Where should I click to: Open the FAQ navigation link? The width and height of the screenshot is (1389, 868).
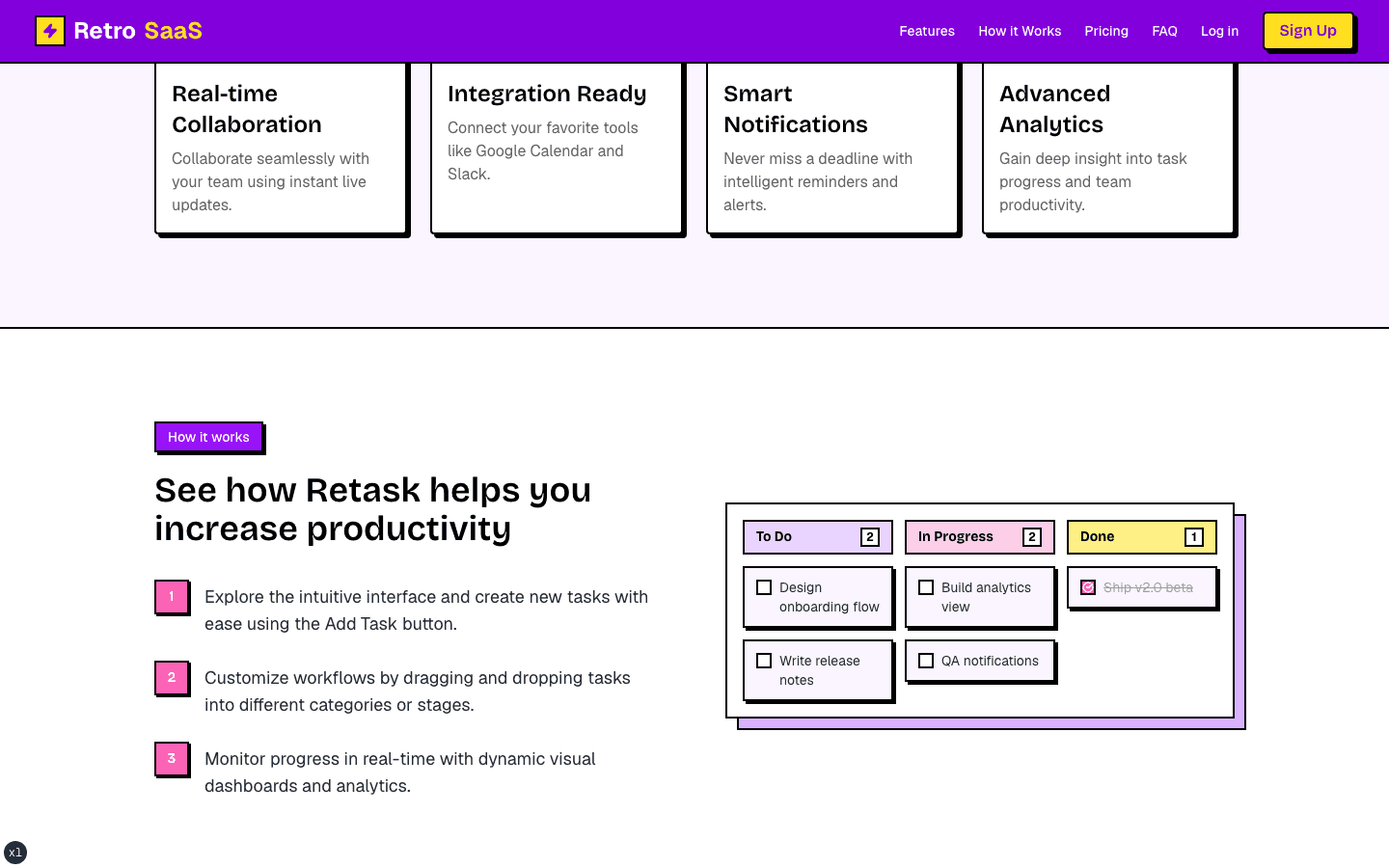pos(1164,31)
